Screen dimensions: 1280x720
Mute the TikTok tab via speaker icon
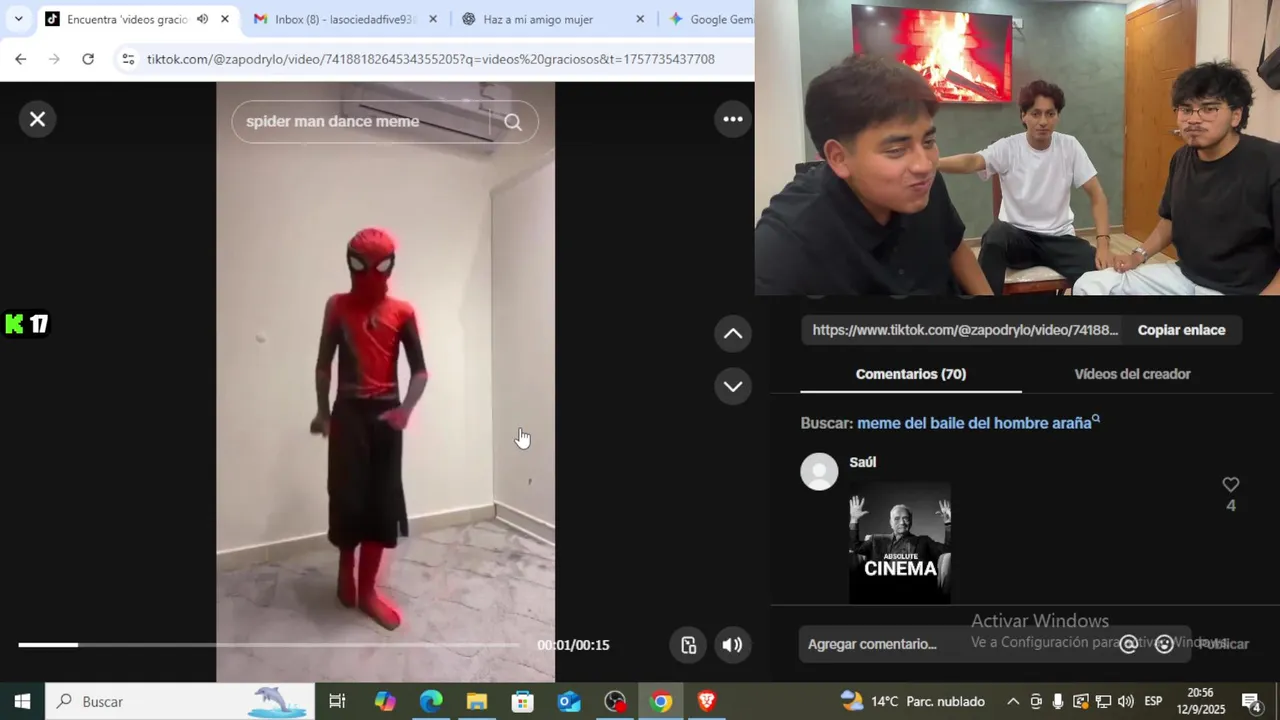[202, 19]
